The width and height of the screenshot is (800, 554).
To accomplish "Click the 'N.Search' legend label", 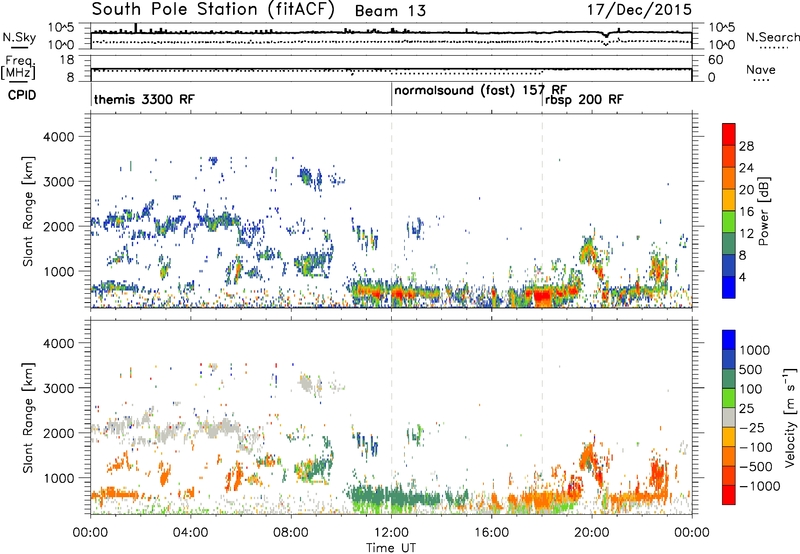I will click(x=772, y=37).
